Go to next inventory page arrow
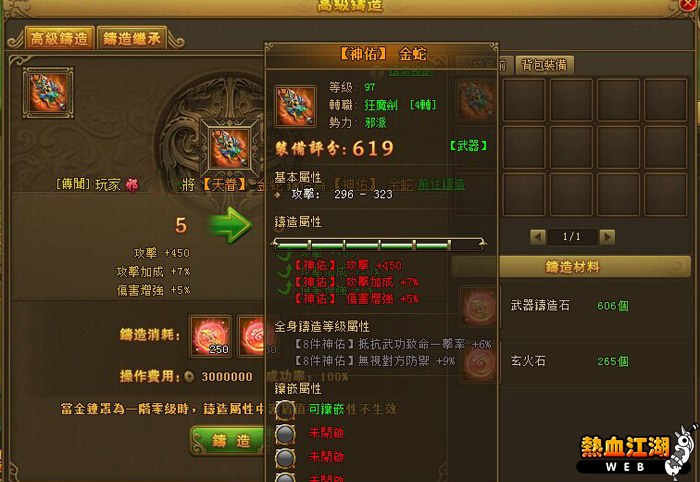Image resolution: width=700 pixels, height=482 pixels. (607, 237)
